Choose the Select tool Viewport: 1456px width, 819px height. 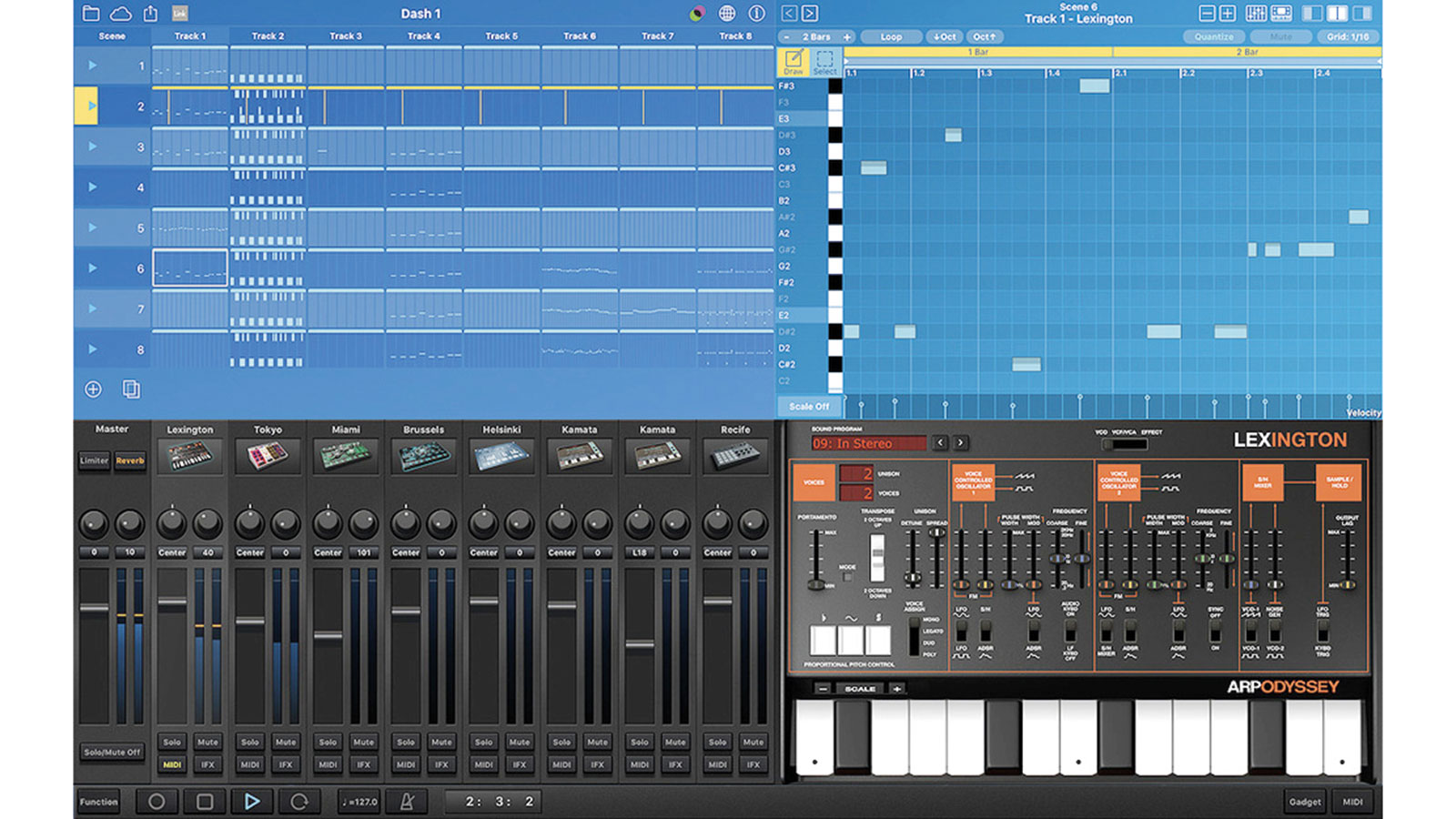pos(824,62)
